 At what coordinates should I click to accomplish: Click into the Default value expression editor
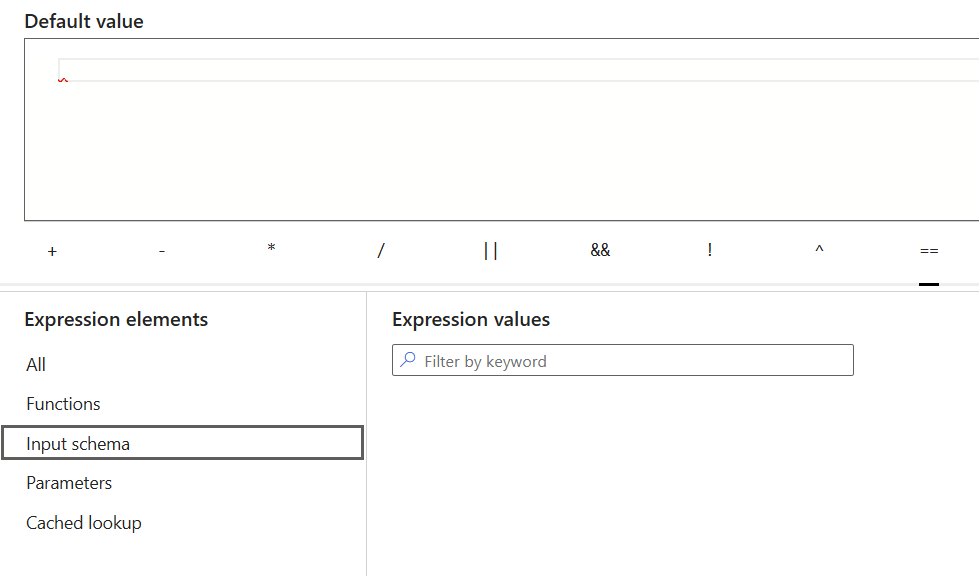[501, 130]
